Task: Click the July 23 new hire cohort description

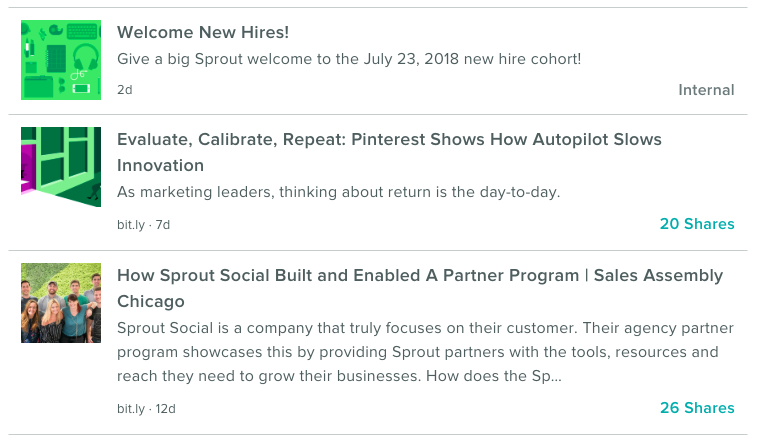Action: tap(348, 59)
